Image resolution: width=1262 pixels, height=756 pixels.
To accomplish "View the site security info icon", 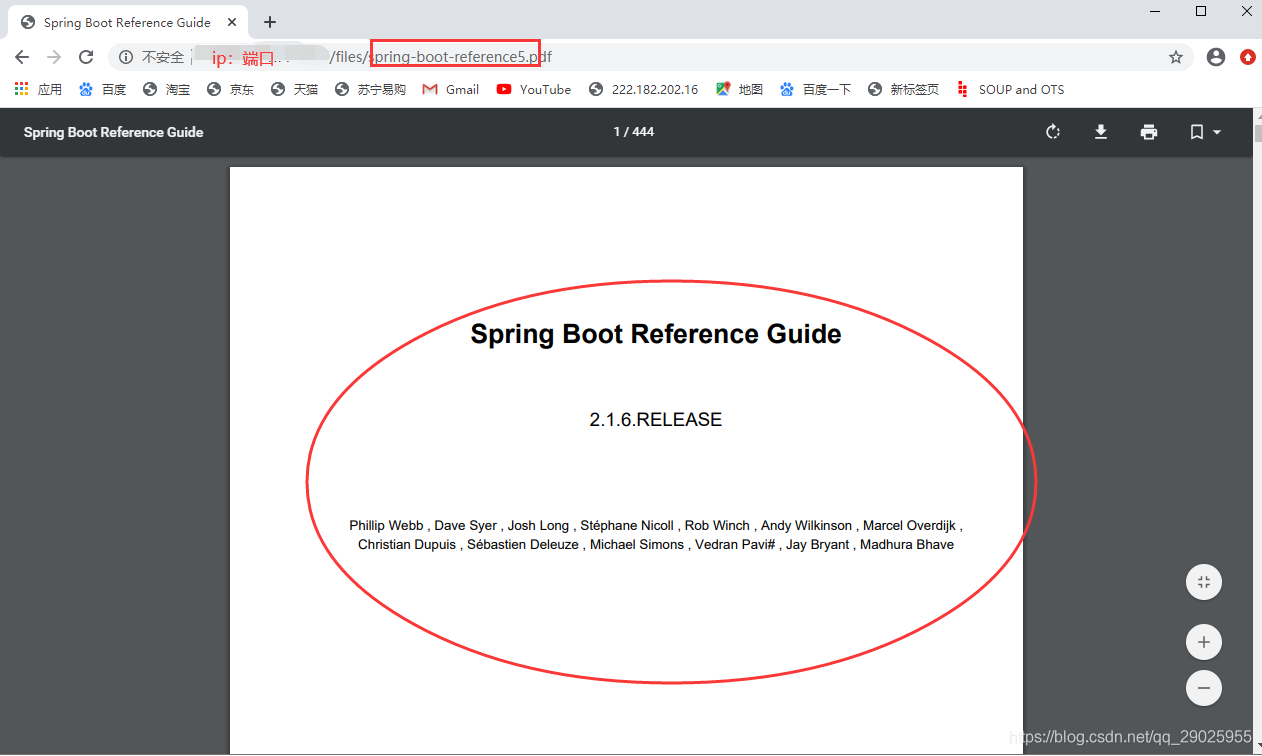I will (x=126, y=58).
